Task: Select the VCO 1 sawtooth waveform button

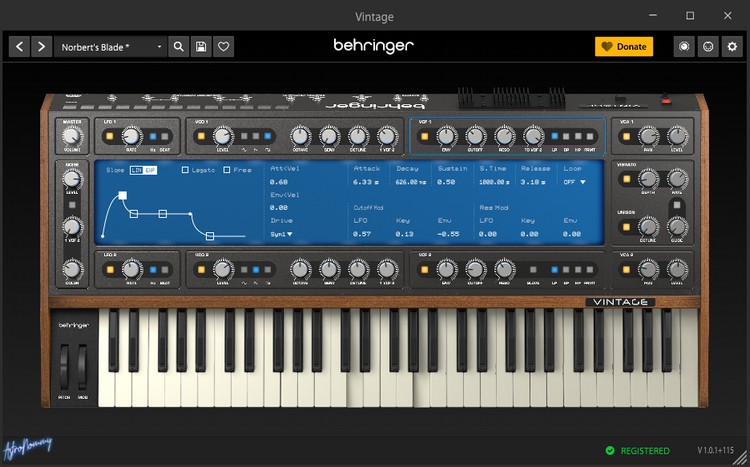Action: click(256, 136)
